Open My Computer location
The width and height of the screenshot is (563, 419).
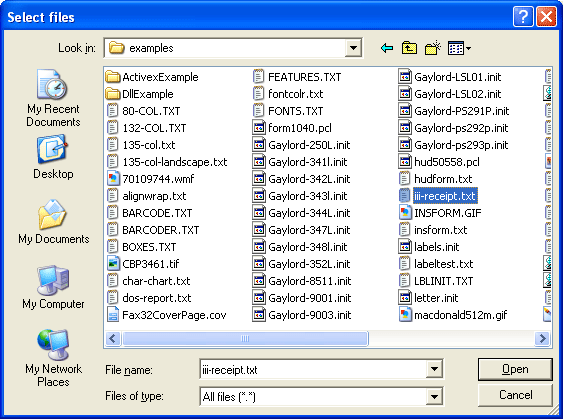(53, 287)
